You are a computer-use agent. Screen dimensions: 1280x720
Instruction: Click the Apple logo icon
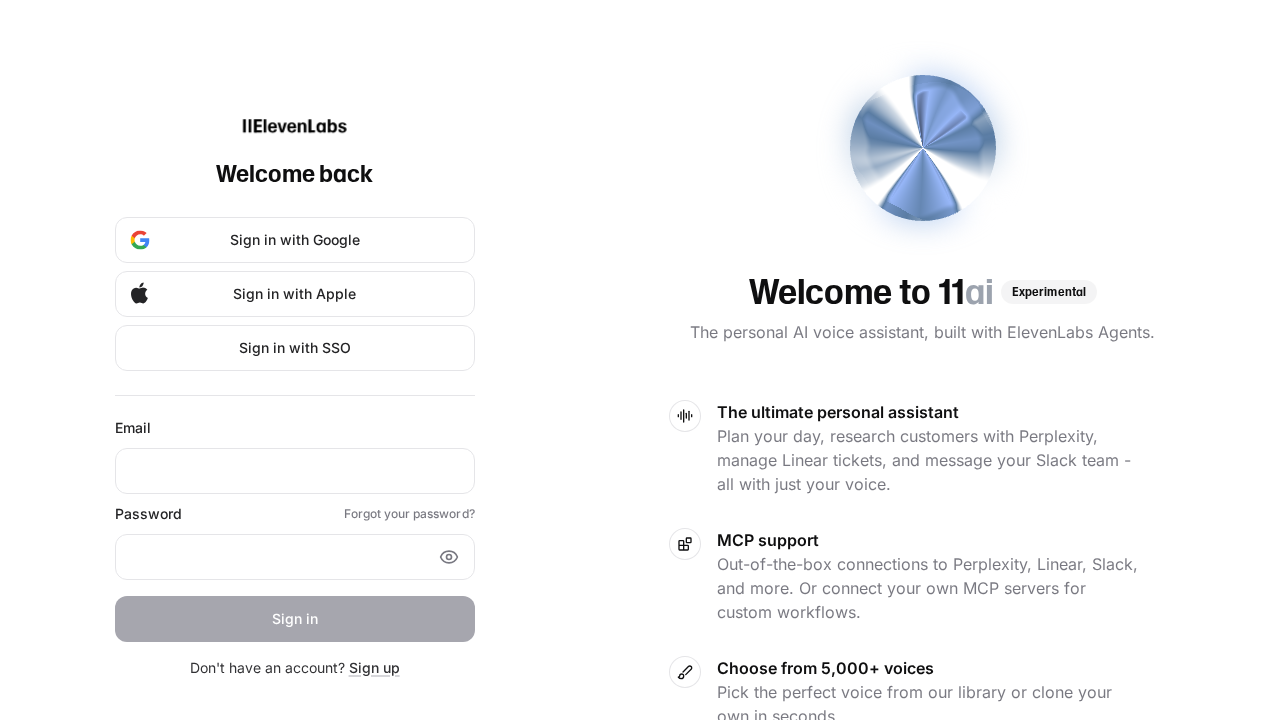[137, 293]
